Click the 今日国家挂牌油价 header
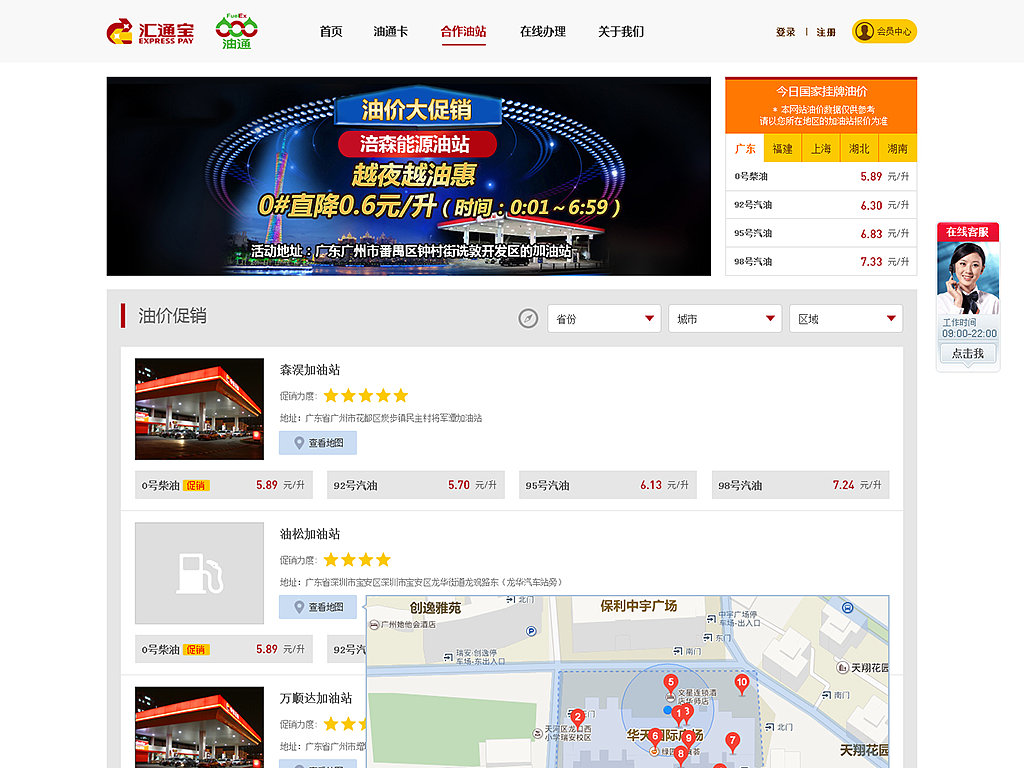Screen dimensions: 1024x768 821,91
